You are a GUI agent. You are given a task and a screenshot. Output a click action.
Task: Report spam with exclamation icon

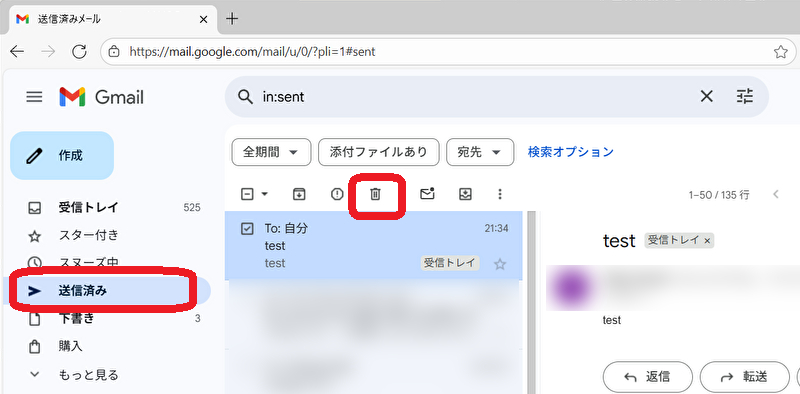[x=337, y=194]
